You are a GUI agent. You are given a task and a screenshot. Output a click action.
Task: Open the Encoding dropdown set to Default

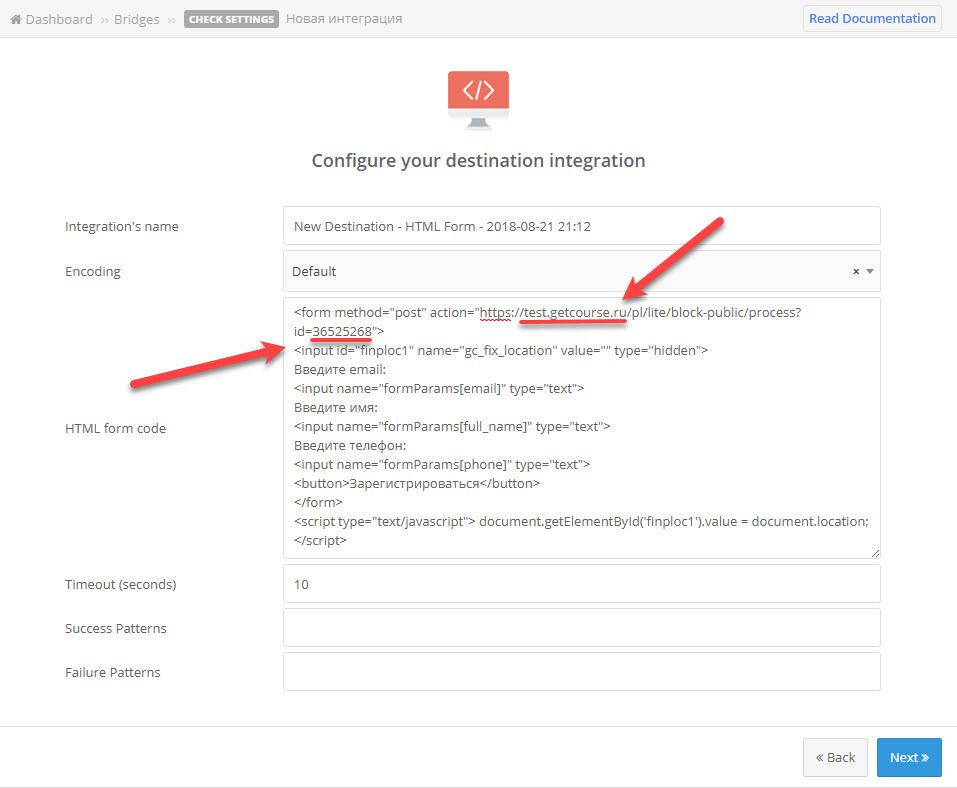pos(582,271)
